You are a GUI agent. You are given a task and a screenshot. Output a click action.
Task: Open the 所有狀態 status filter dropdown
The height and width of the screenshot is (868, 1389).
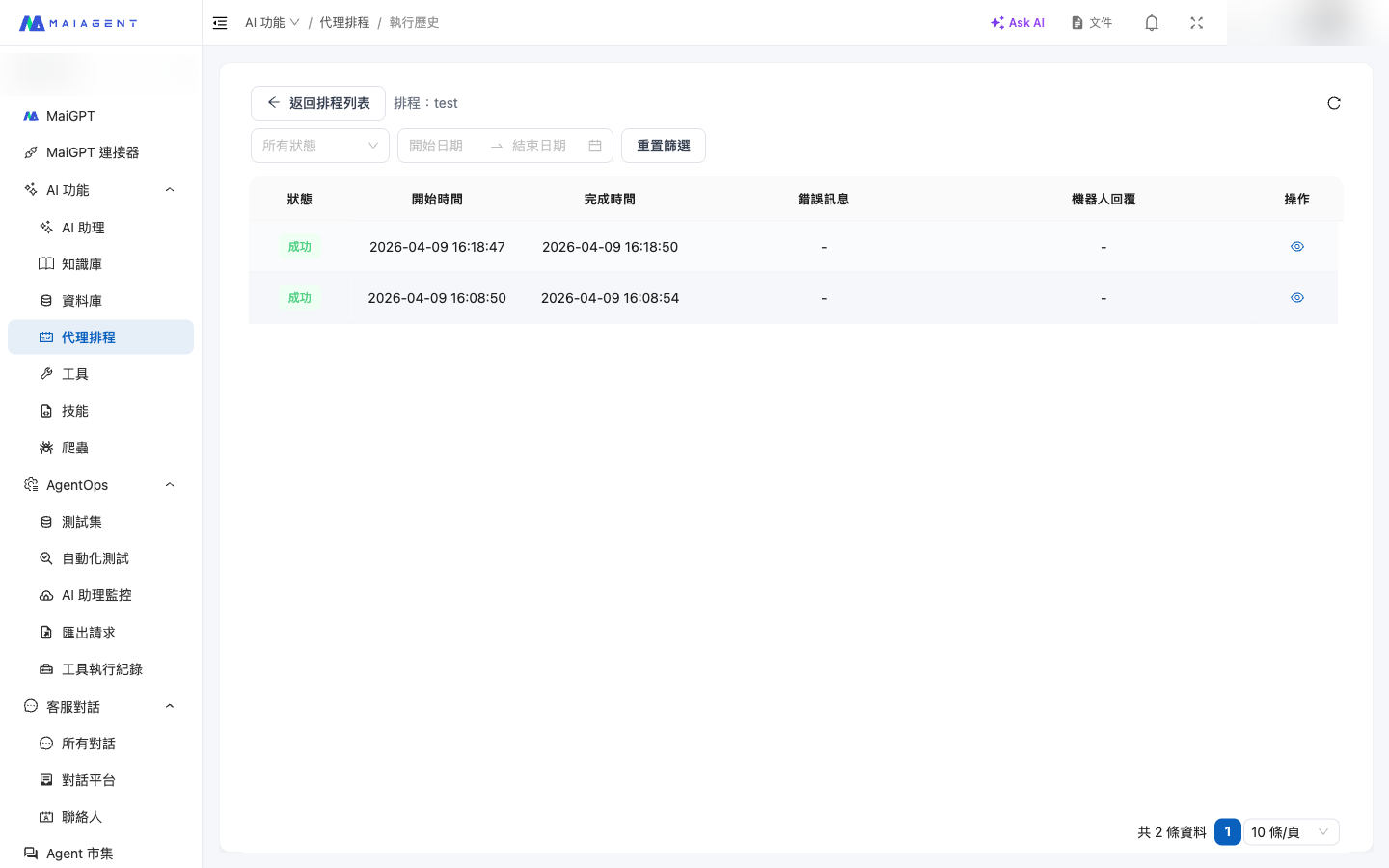[x=320, y=146]
